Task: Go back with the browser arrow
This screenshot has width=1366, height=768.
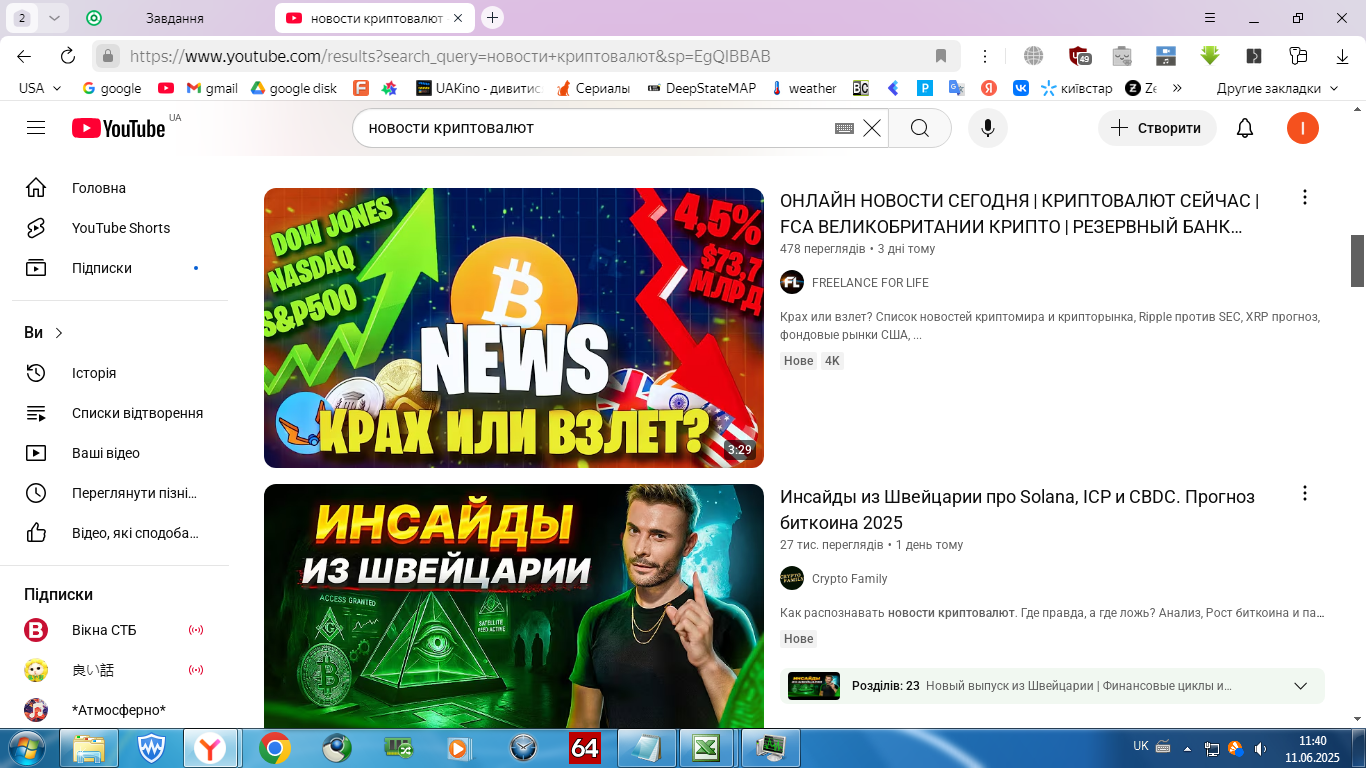Action: (x=24, y=56)
